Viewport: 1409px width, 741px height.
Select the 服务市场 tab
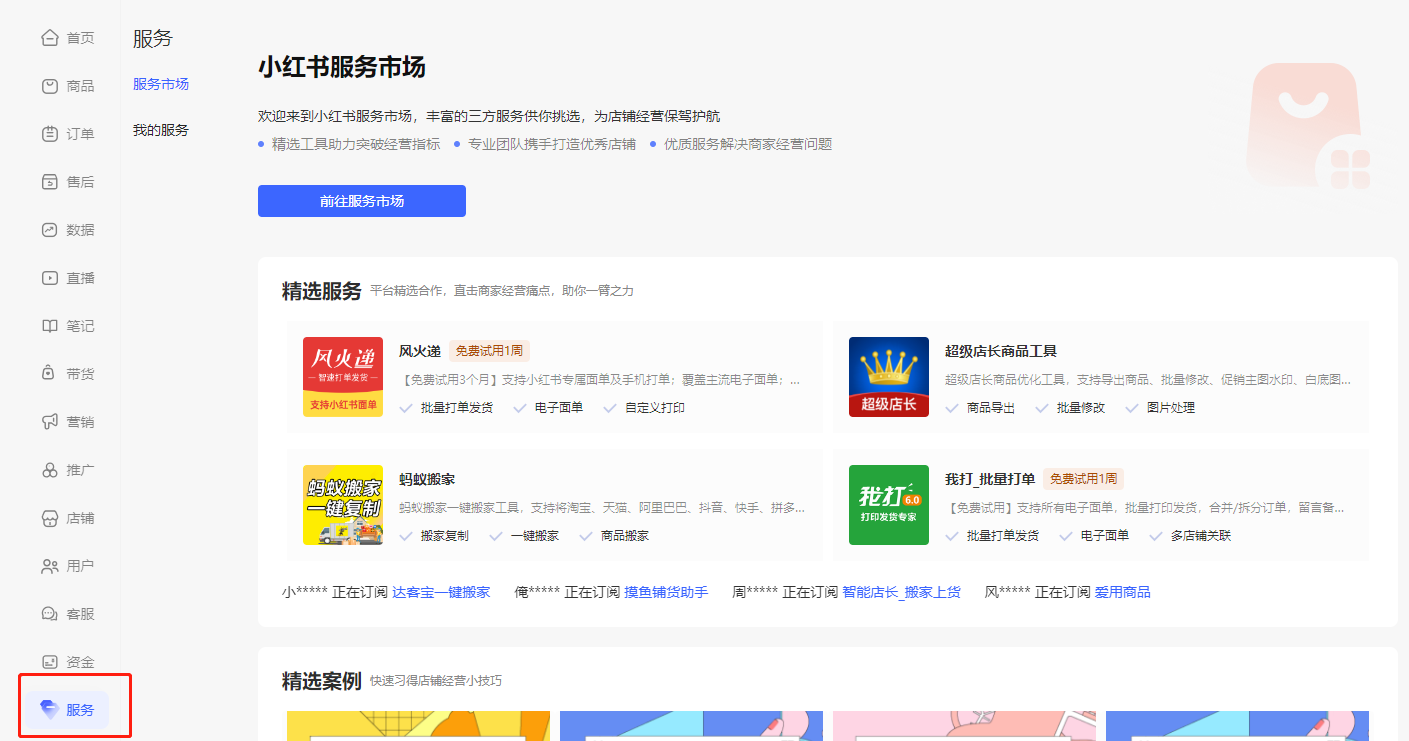(x=161, y=84)
